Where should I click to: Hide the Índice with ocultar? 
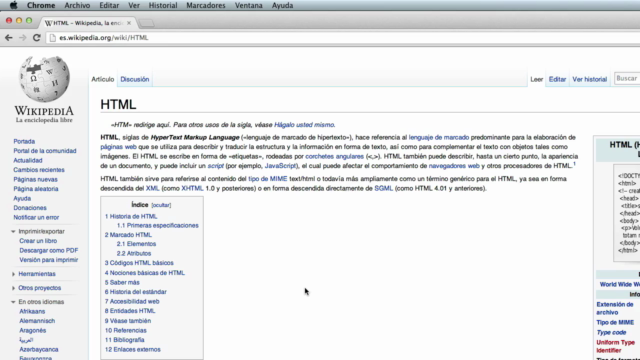tap(161, 205)
